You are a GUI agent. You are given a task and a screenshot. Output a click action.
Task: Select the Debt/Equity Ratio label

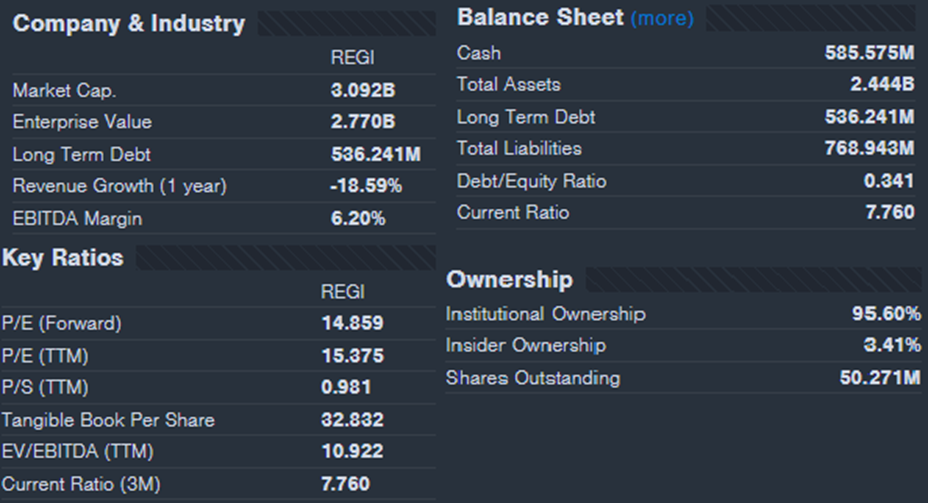tap(531, 182)
